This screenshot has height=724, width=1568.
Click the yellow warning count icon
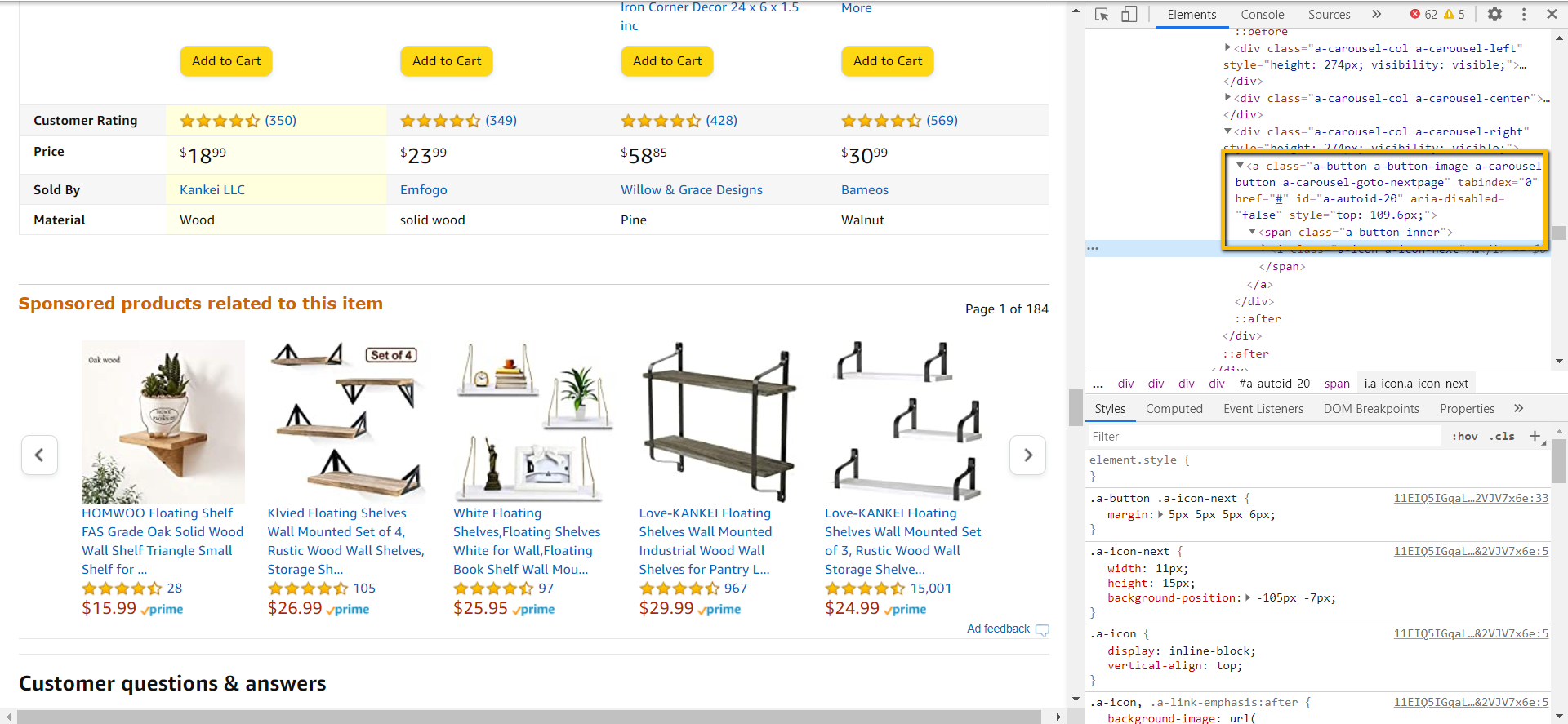coord(1449,14)
